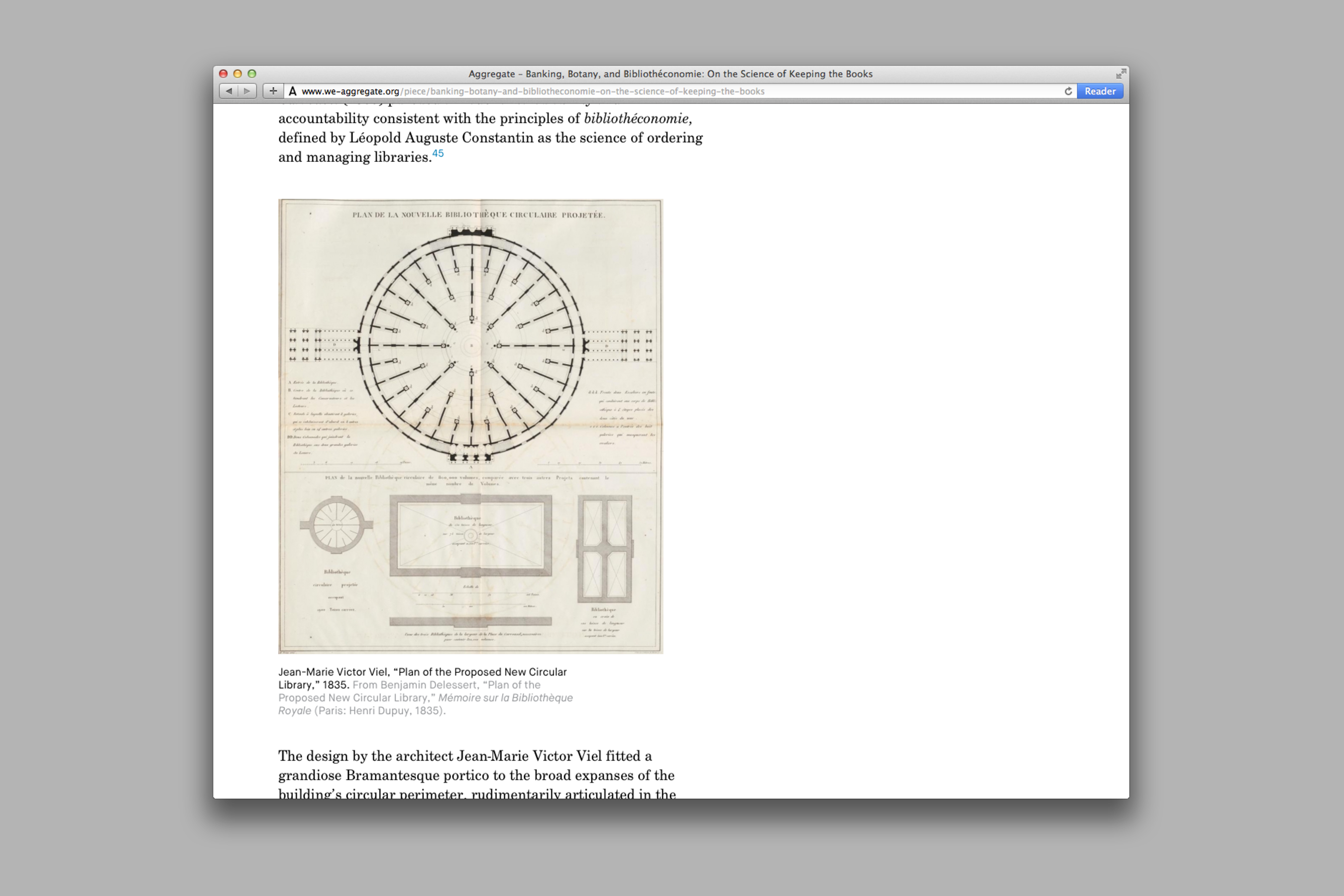Screen dimensions: 1344x896
Task: Click the four-courtyard library plan drawing
Action: [605, 549]
